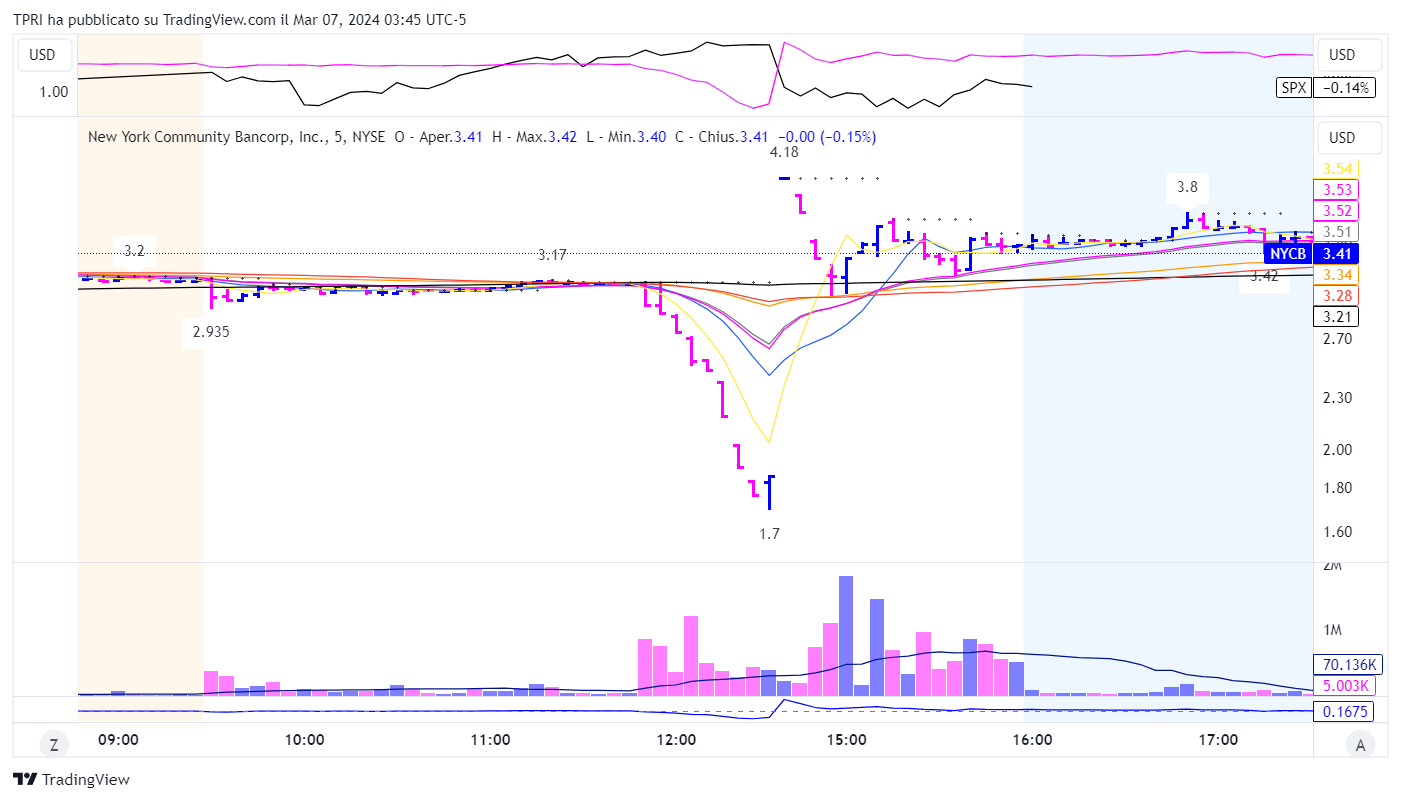Image resolution: width=1401 pixels, height=801 pixels.
Task: Click the 0.1675 indicator value label
Action: [1345, 712]
